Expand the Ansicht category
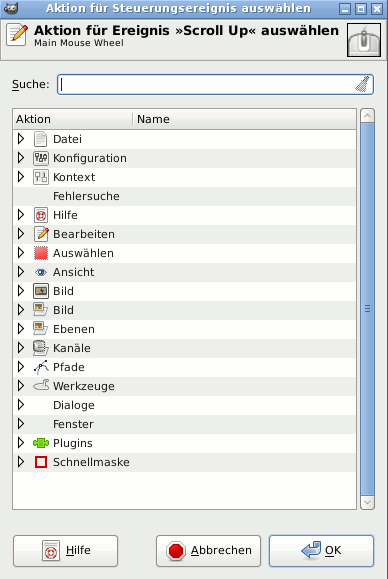Image resolution: width=388 pixels, height=579 pixels. [x=21, y=272]
